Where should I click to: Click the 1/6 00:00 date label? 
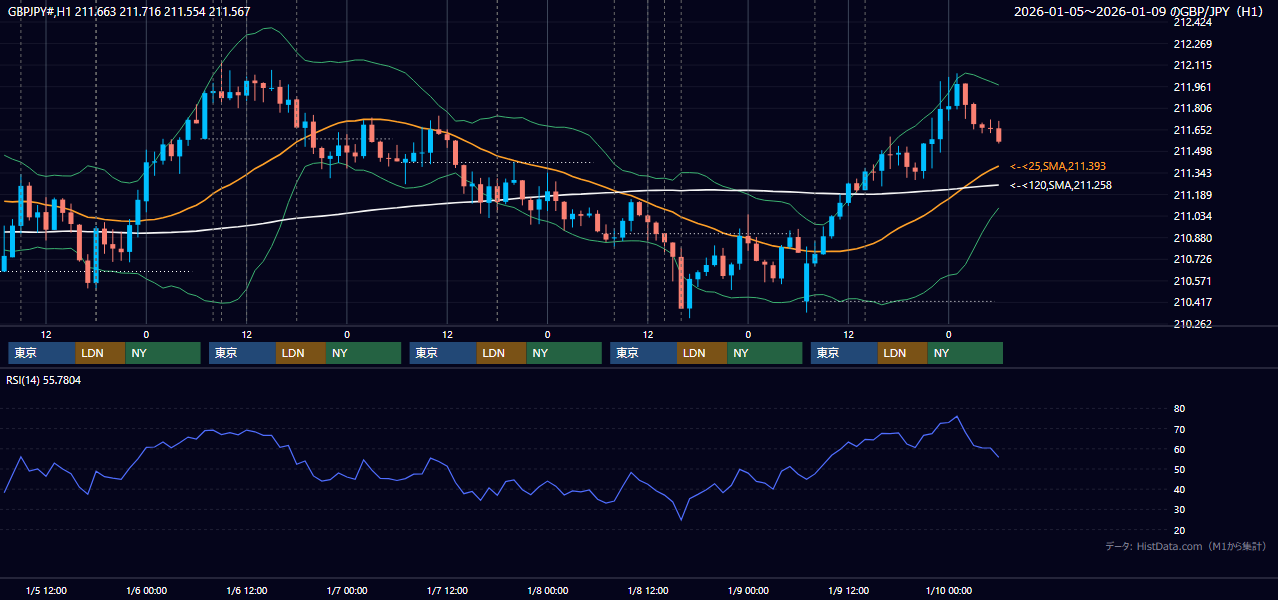click(146, 591)
